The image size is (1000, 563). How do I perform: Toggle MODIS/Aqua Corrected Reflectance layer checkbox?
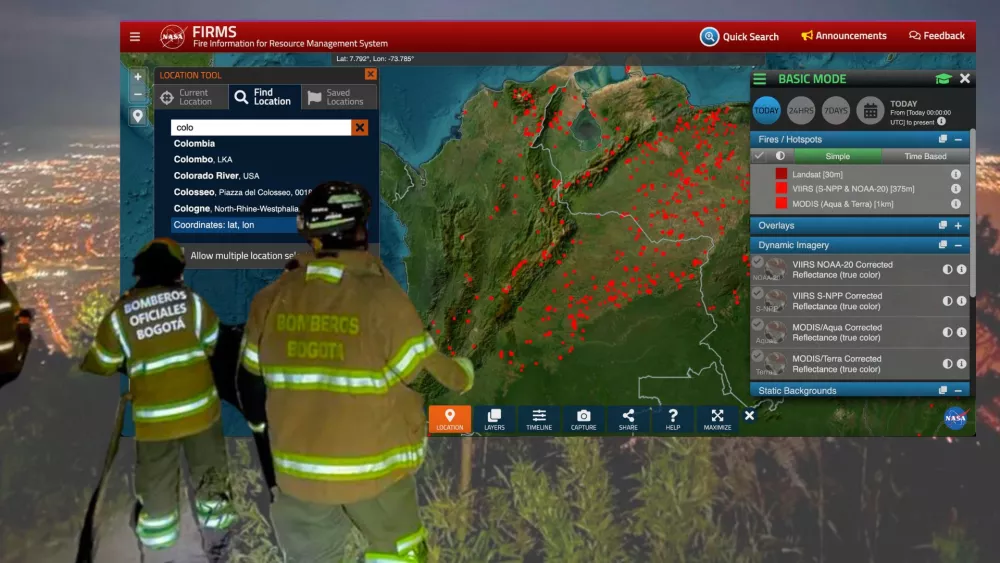pyautogui.click(x=758, y=325)
